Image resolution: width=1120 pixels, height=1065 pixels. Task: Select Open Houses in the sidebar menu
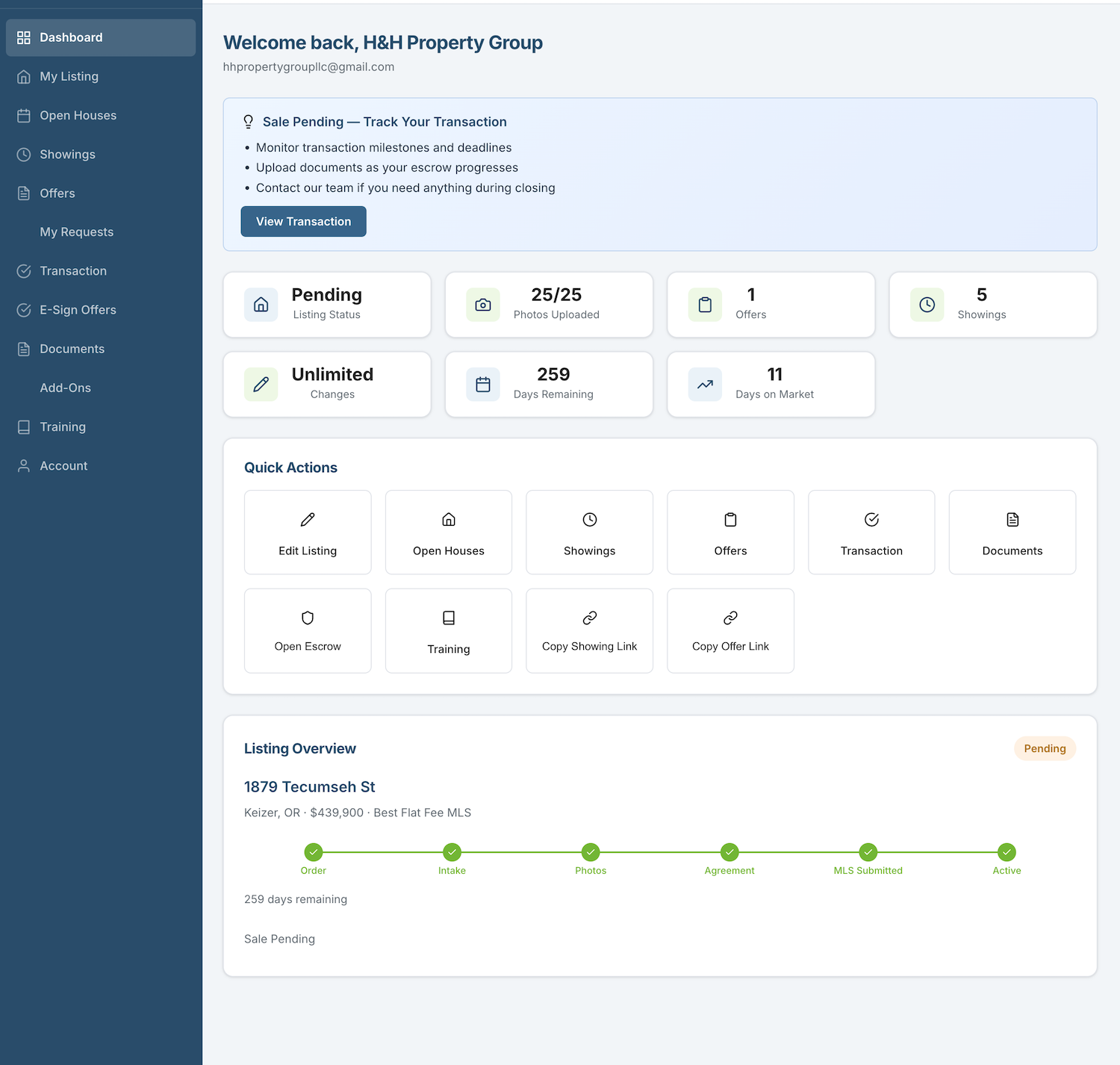pos(78,115)
